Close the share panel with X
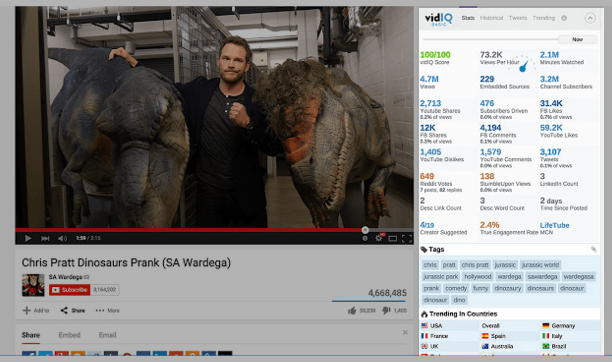Screen dimensions: 612x362 405,332
